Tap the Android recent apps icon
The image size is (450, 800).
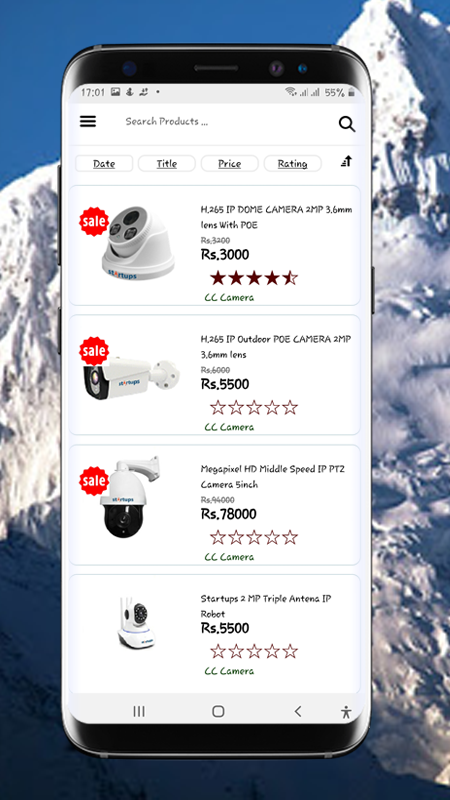(139, 711)
